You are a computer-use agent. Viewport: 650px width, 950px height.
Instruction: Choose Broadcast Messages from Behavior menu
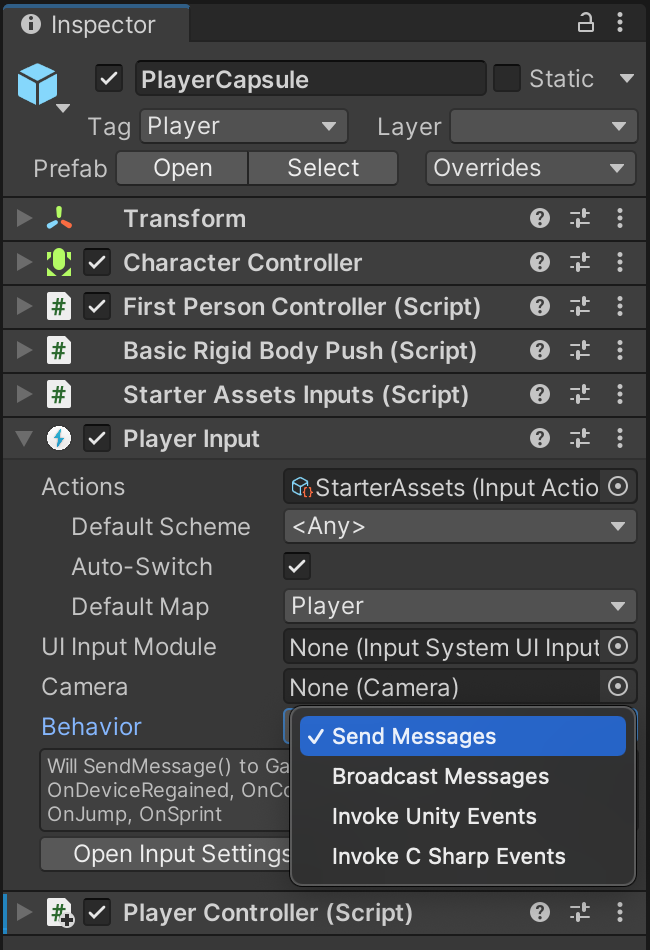[x=440, y=777]
